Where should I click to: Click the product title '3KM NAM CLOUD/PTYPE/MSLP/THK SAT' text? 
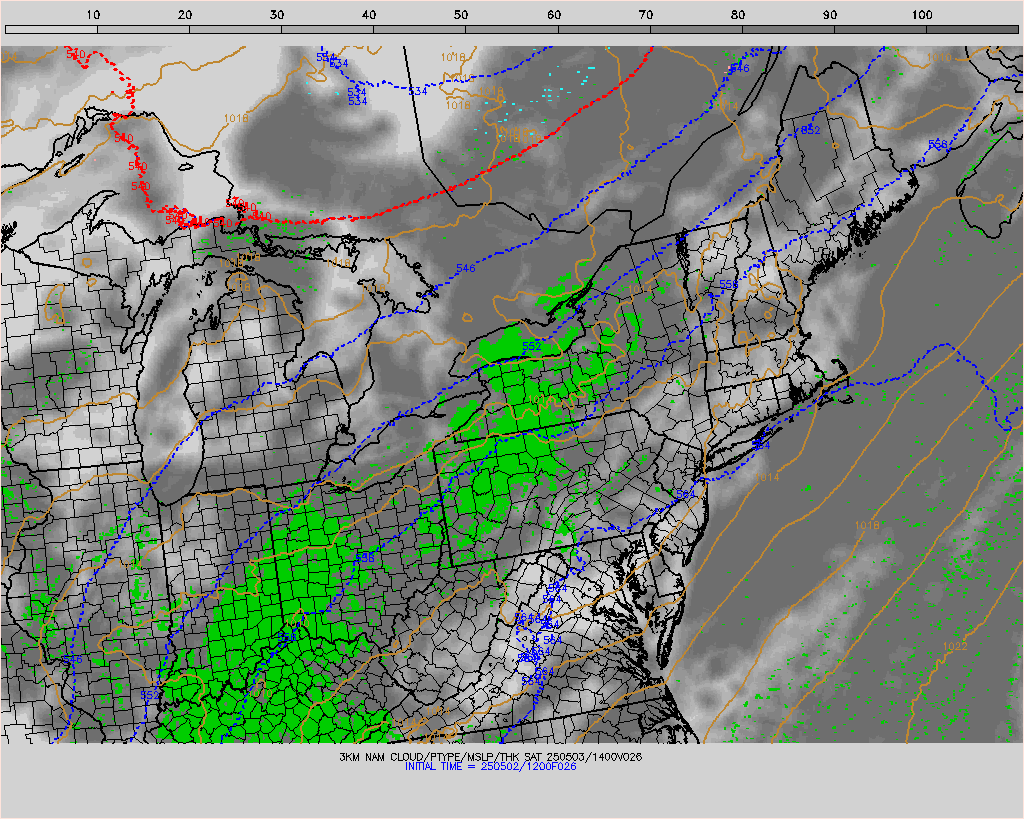click(441, 757)
